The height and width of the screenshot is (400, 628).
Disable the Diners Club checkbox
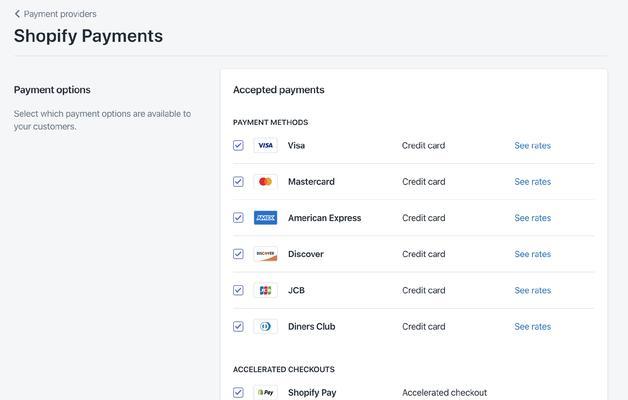click(238, 326)
